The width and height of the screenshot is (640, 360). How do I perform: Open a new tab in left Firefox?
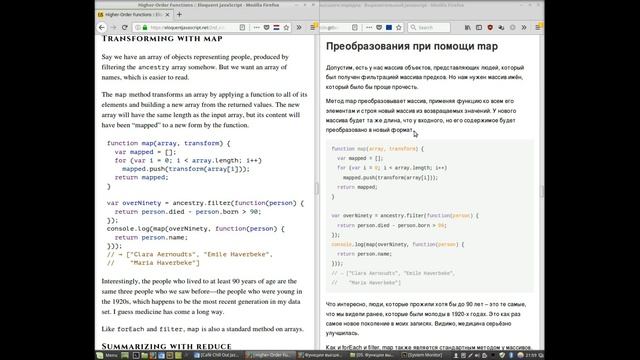[x=179, y=14]
